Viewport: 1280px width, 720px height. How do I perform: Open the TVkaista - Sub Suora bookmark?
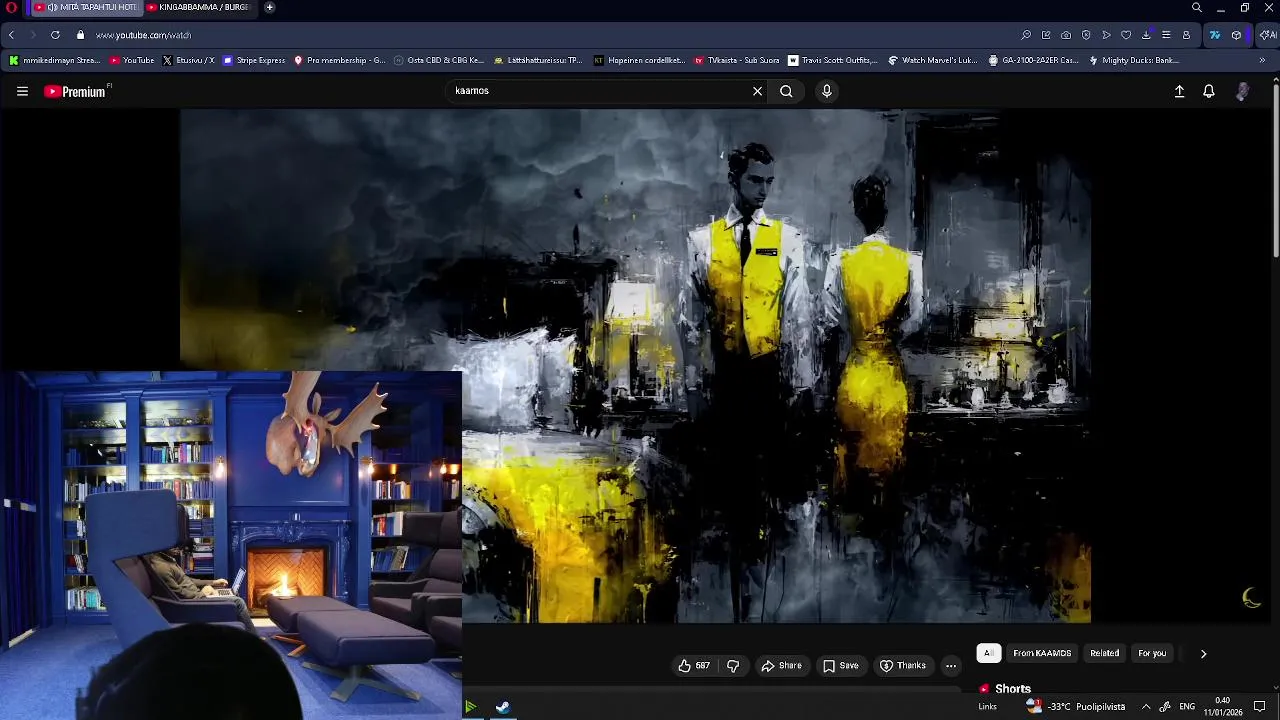[736, 60]
